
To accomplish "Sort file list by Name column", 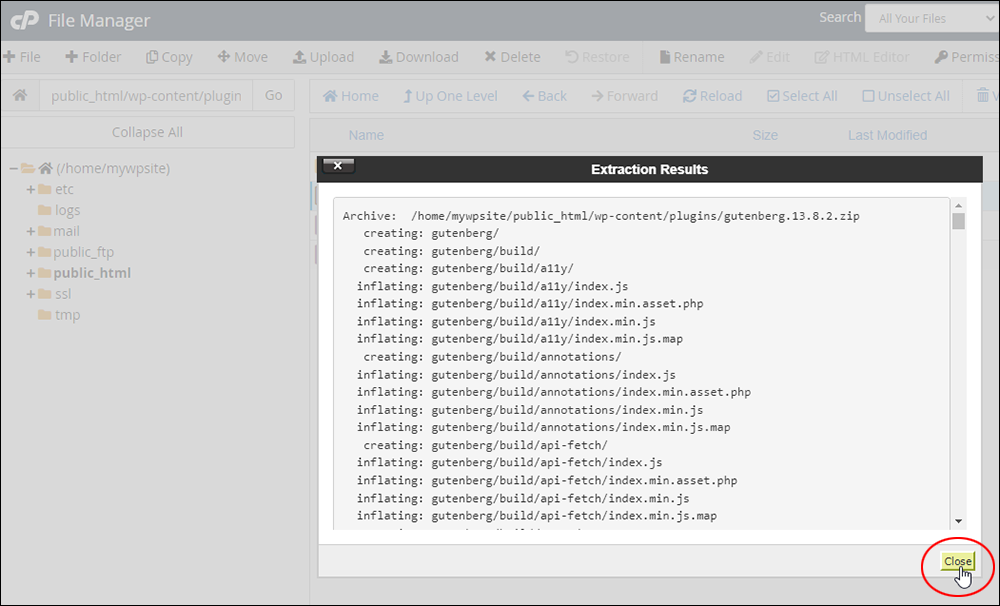I will click(366, 135).
